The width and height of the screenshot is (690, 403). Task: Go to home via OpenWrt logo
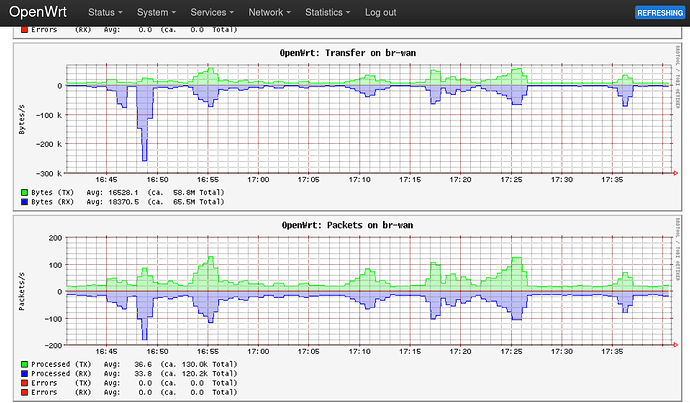[x=39, y=13]
